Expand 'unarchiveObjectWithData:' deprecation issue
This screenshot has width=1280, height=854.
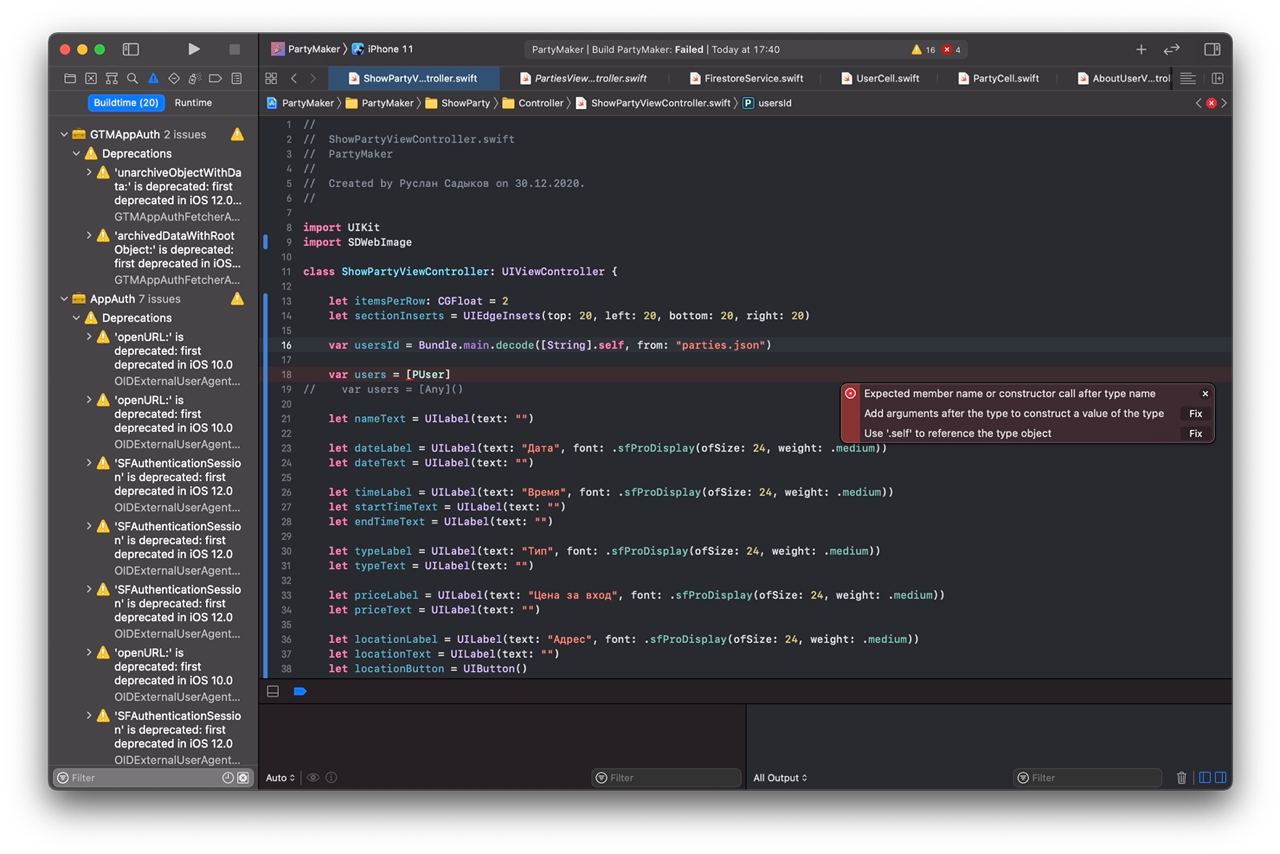pyautogui.click(x=88, y=172)
